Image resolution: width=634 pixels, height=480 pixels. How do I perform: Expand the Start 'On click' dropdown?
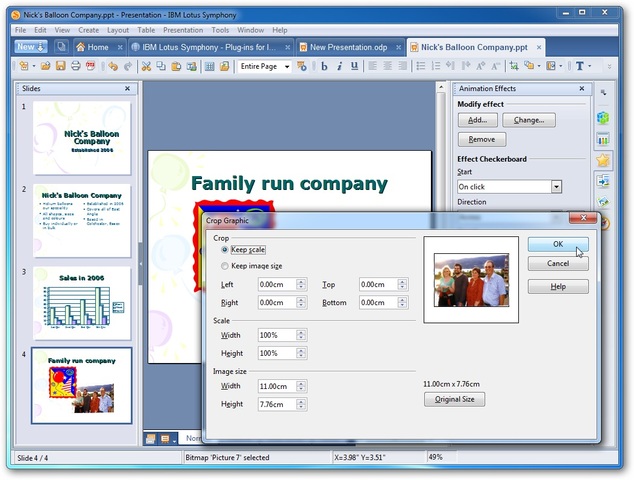click(556, 187)
